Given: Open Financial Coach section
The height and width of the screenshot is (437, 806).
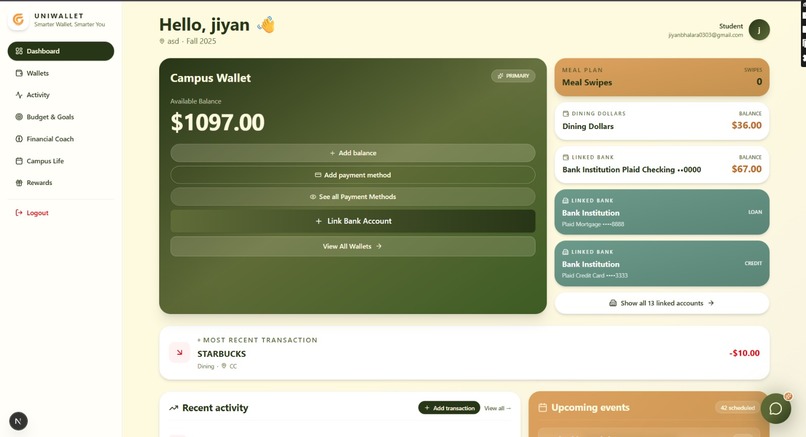Looking at the screenshot, I should [x=61, y=139].
